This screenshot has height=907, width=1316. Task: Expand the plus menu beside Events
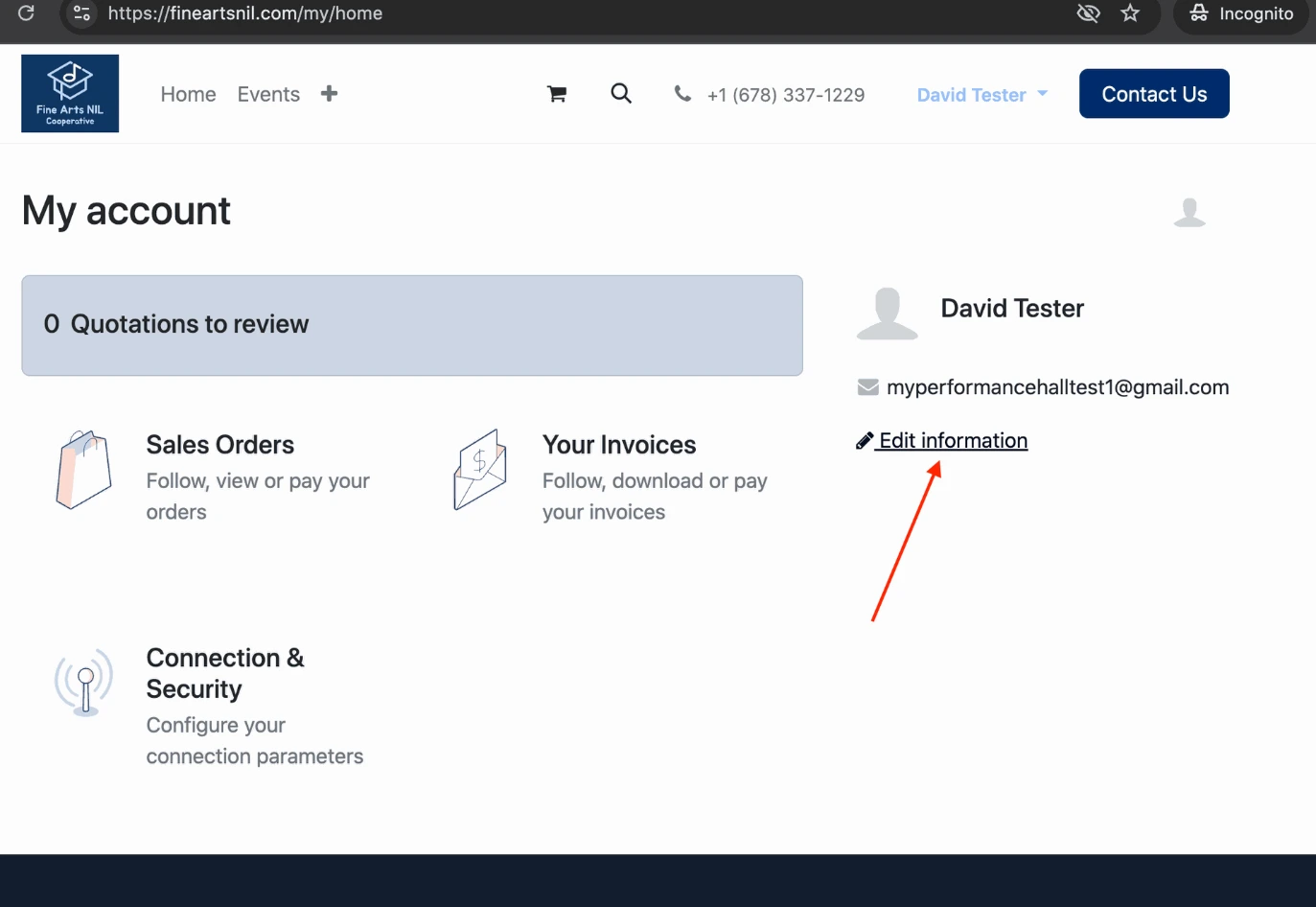click(x=329, y=94)
